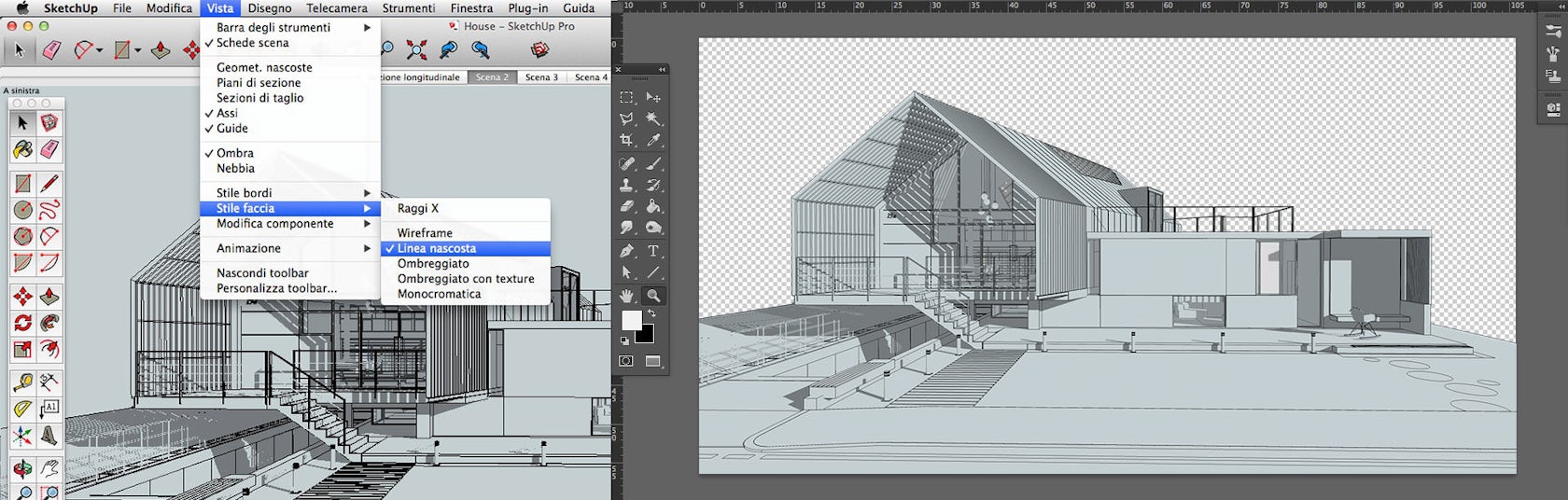The width and height of the screenshot is (1568, 500).
Task: Toggle the Guide visibility option
Action: point(231,129)
